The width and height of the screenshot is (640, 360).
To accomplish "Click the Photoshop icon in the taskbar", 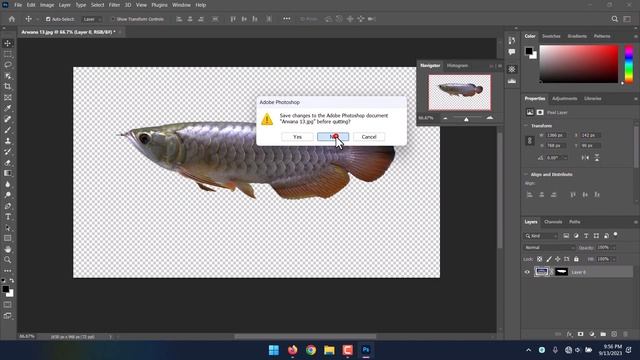I will 366,350.
